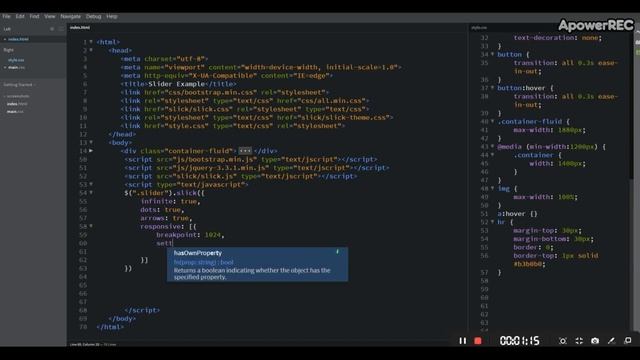This screenshot has width=640, height=360.
Task: Click the closing </script> tag on line 68
Action: [142, 310]
